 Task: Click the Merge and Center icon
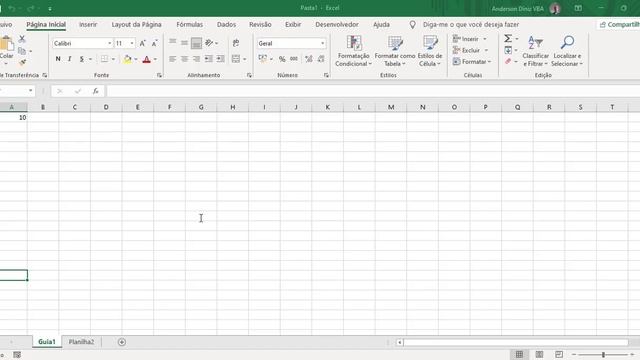[236, 59]
